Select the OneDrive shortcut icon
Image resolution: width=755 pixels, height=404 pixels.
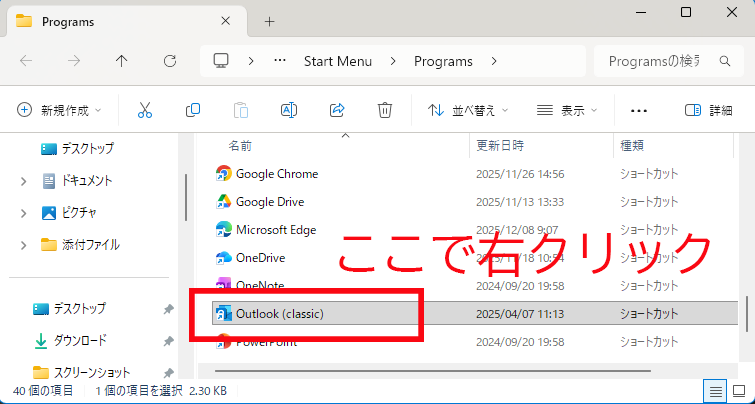[x=223, y=258]
